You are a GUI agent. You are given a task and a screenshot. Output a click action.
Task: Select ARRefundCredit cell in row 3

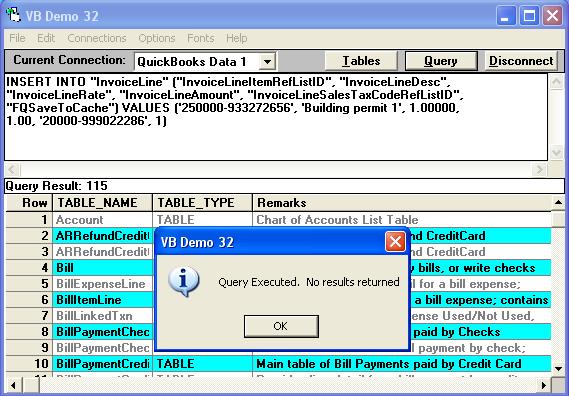[x=102, y=252]
